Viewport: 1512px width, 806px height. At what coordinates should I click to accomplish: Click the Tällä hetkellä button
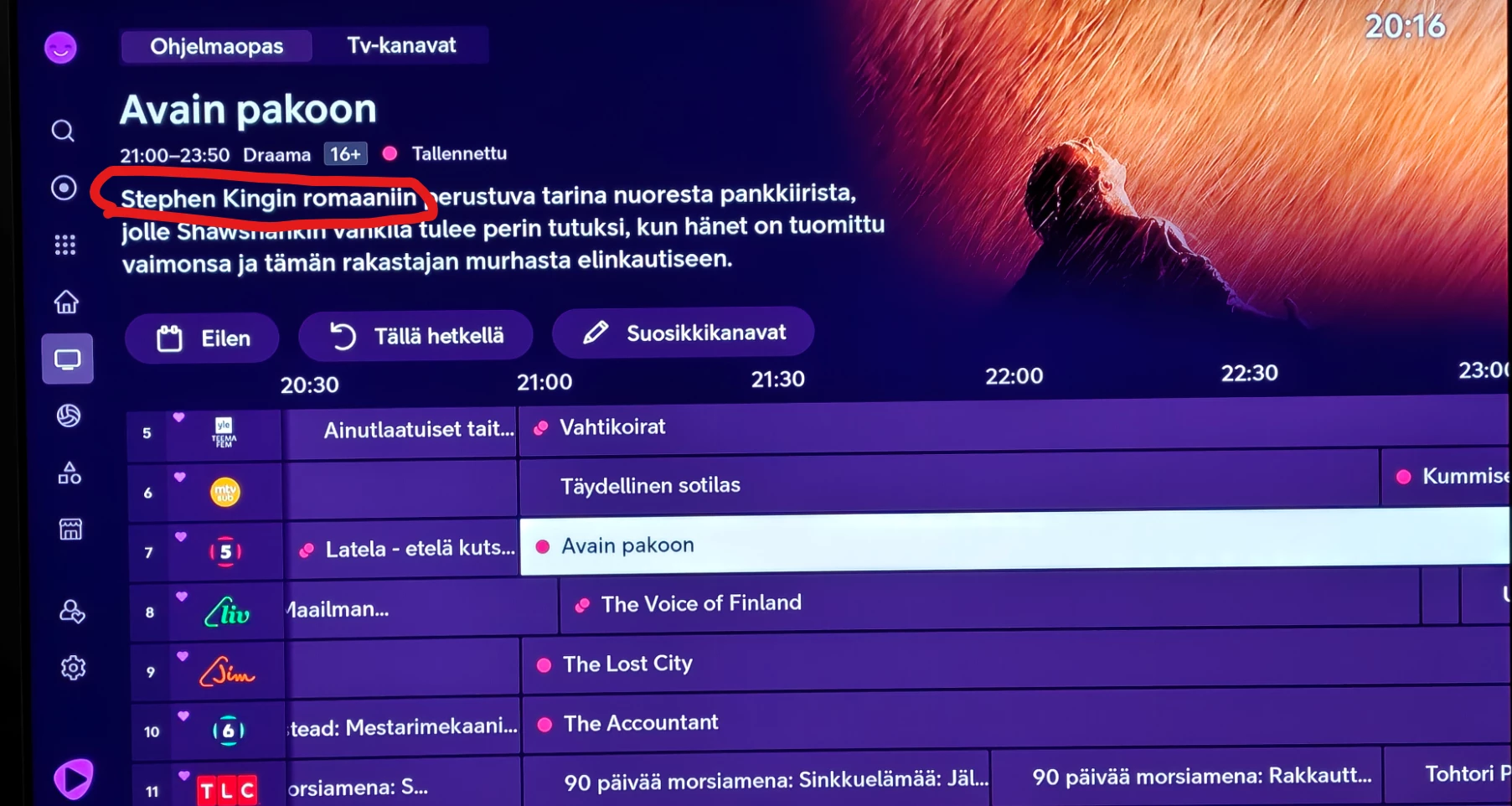click(415, 336)
